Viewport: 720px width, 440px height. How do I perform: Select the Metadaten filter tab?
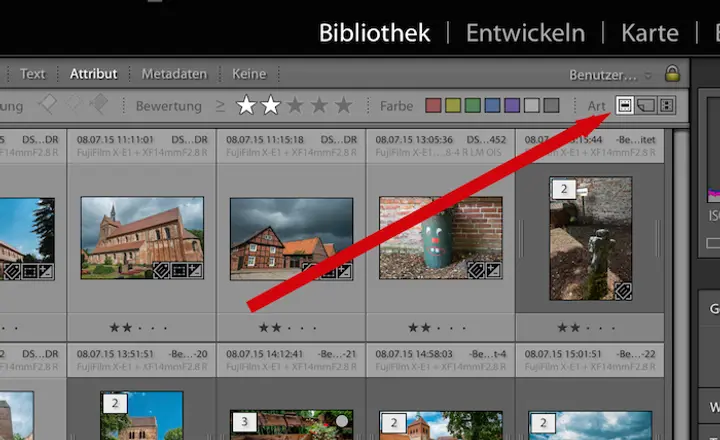(174, 73)
